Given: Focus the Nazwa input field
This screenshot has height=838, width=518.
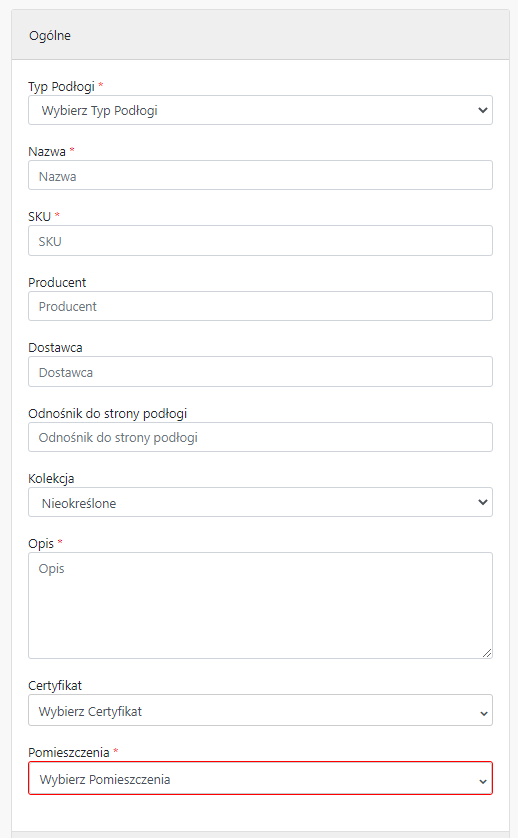Looking at the screenshot, I should click(x=260, y=175).
